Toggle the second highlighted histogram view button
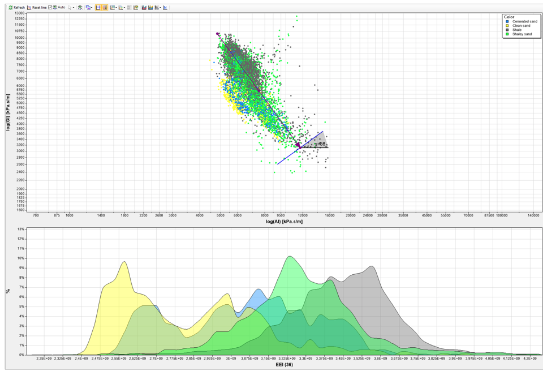This screenshot has width=548, height=375. [x=104, y=7]
